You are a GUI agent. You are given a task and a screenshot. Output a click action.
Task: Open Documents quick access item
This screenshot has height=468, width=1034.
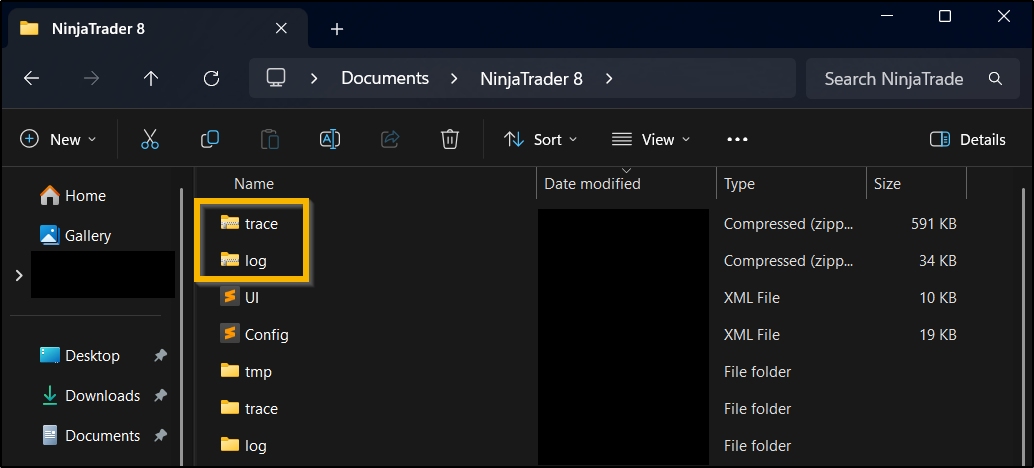pyautogui.click(x=90, y=436)
